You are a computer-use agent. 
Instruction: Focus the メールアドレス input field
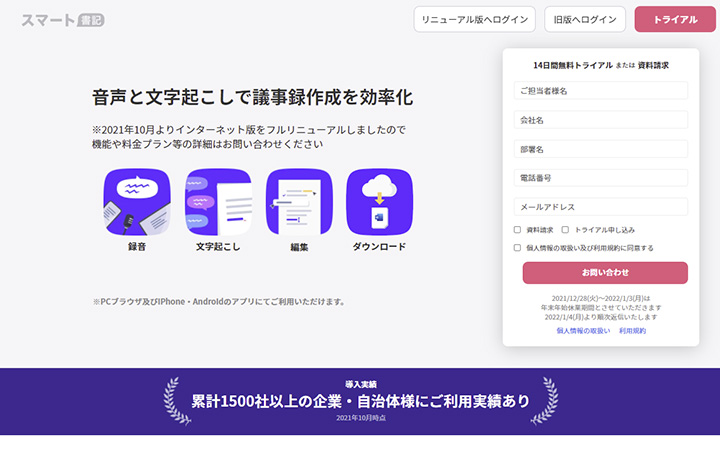click(x=601, y=207)
